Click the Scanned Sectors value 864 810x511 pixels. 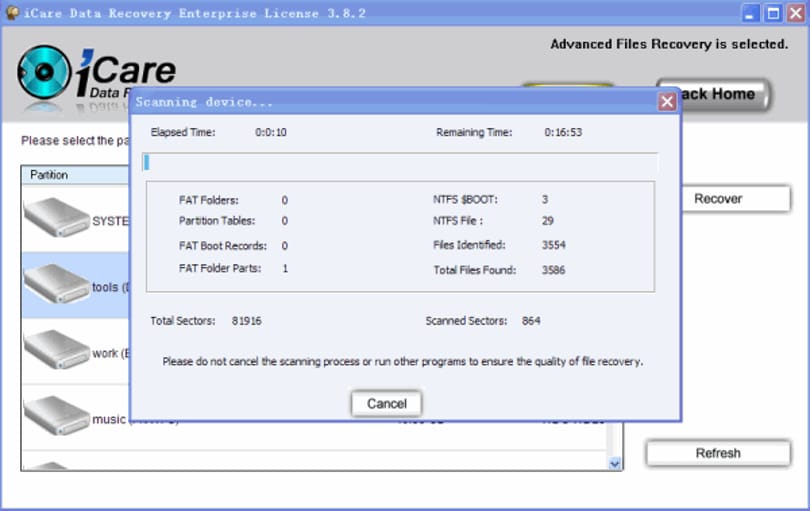(531, 321)
